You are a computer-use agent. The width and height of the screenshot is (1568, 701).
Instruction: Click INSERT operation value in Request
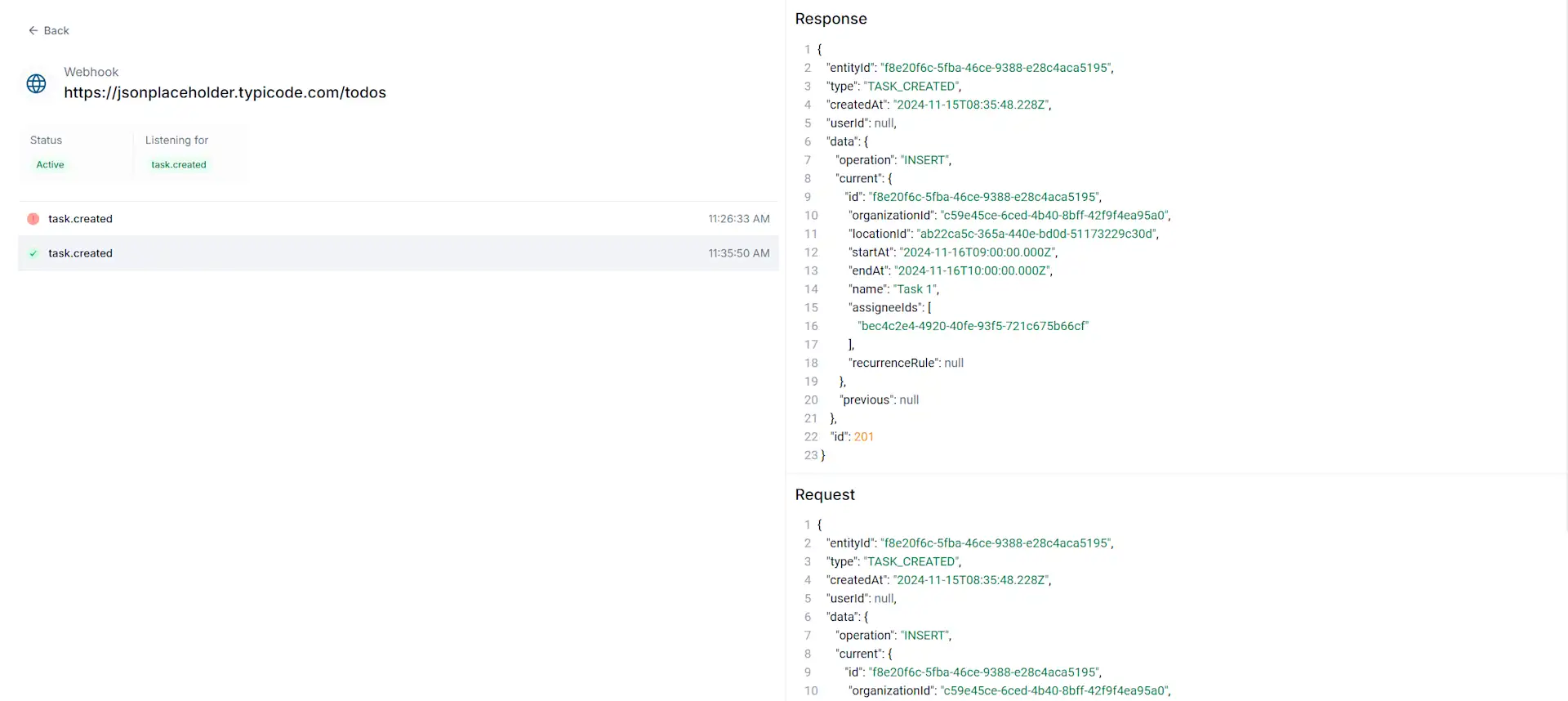click(925, 636)
